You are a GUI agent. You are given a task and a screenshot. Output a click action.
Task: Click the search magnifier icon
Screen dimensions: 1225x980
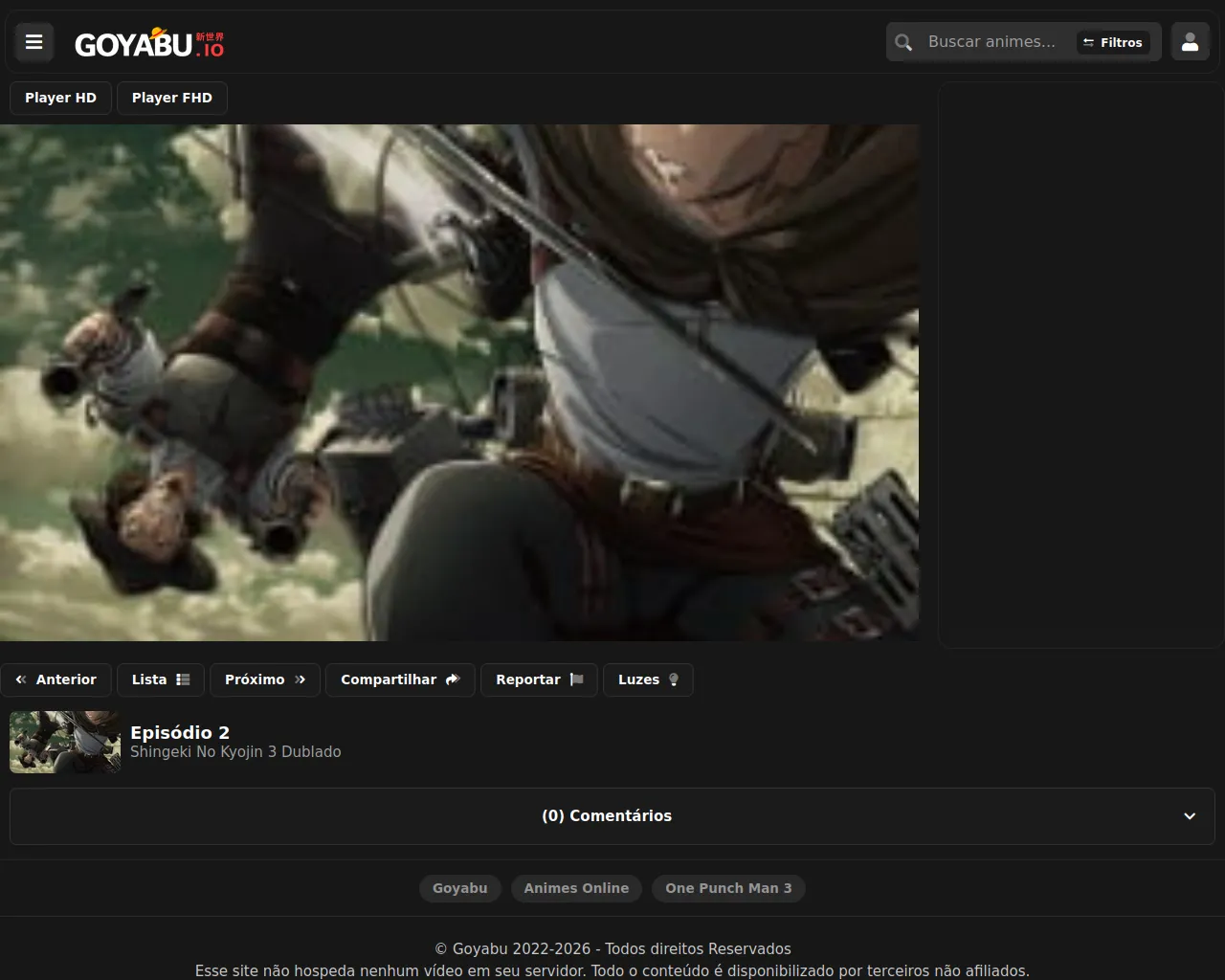tap(903, 42)
